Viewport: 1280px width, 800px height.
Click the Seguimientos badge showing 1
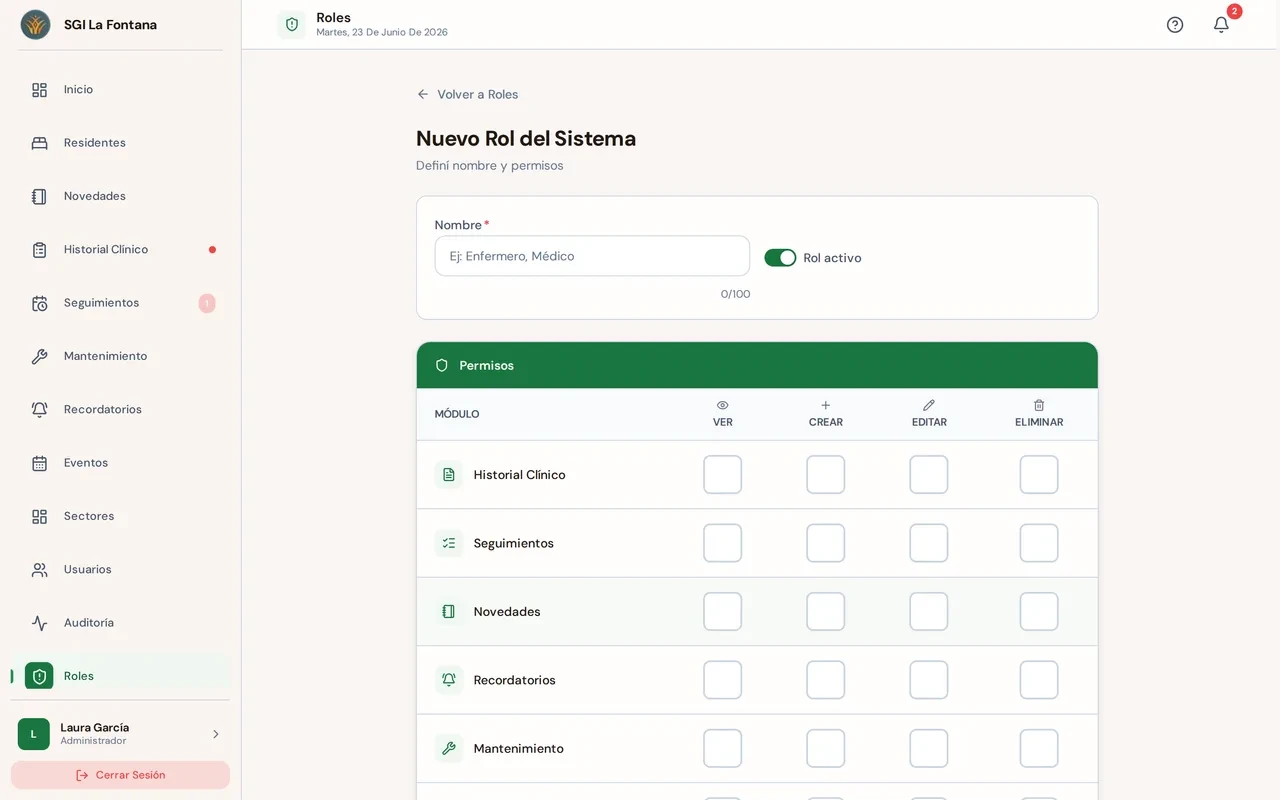207,303
